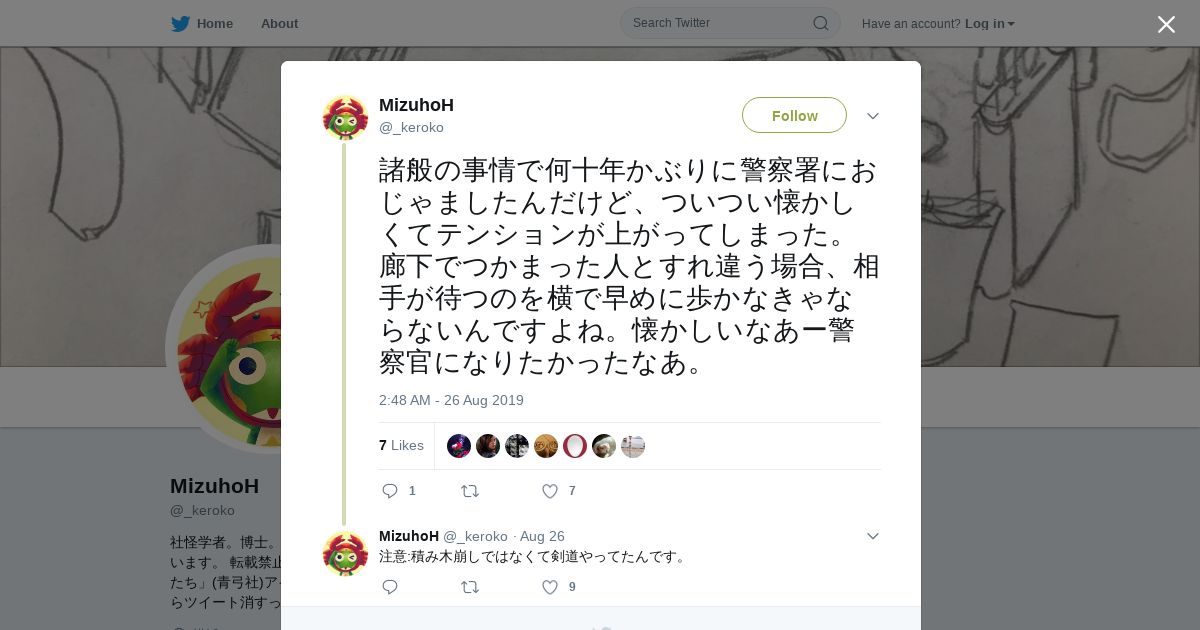
Task: Expand main tweet options chevron
Action: pos(873,116)
